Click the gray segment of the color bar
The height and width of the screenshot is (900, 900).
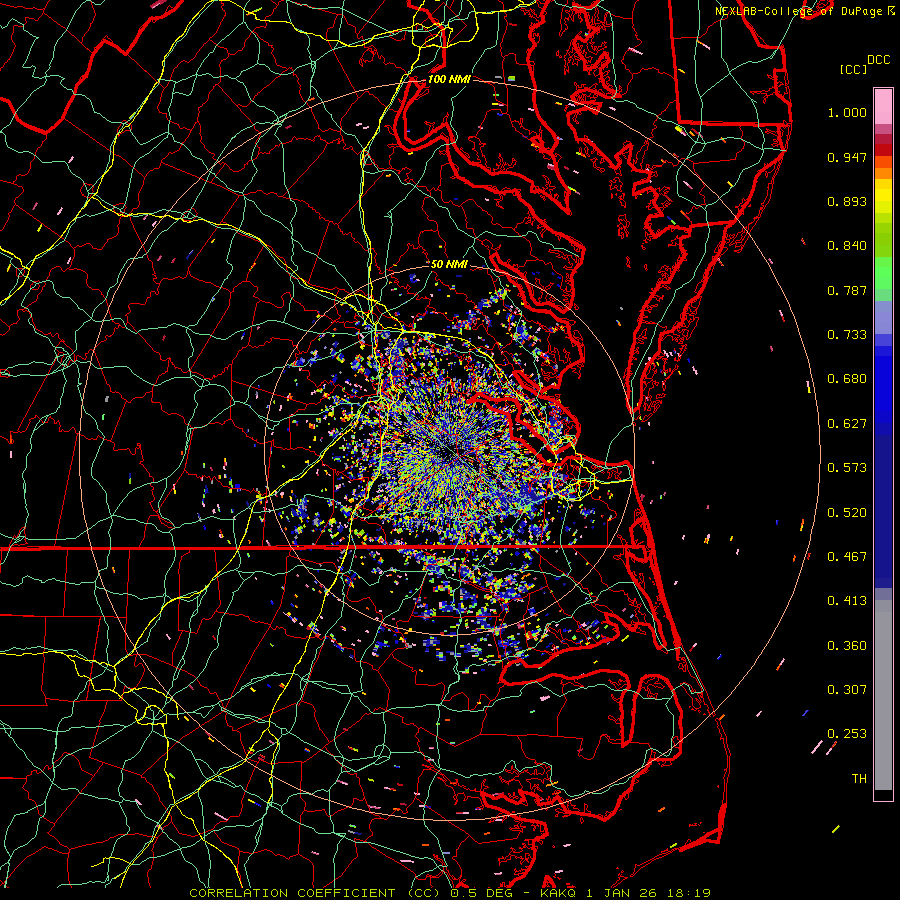pos(883,695)
